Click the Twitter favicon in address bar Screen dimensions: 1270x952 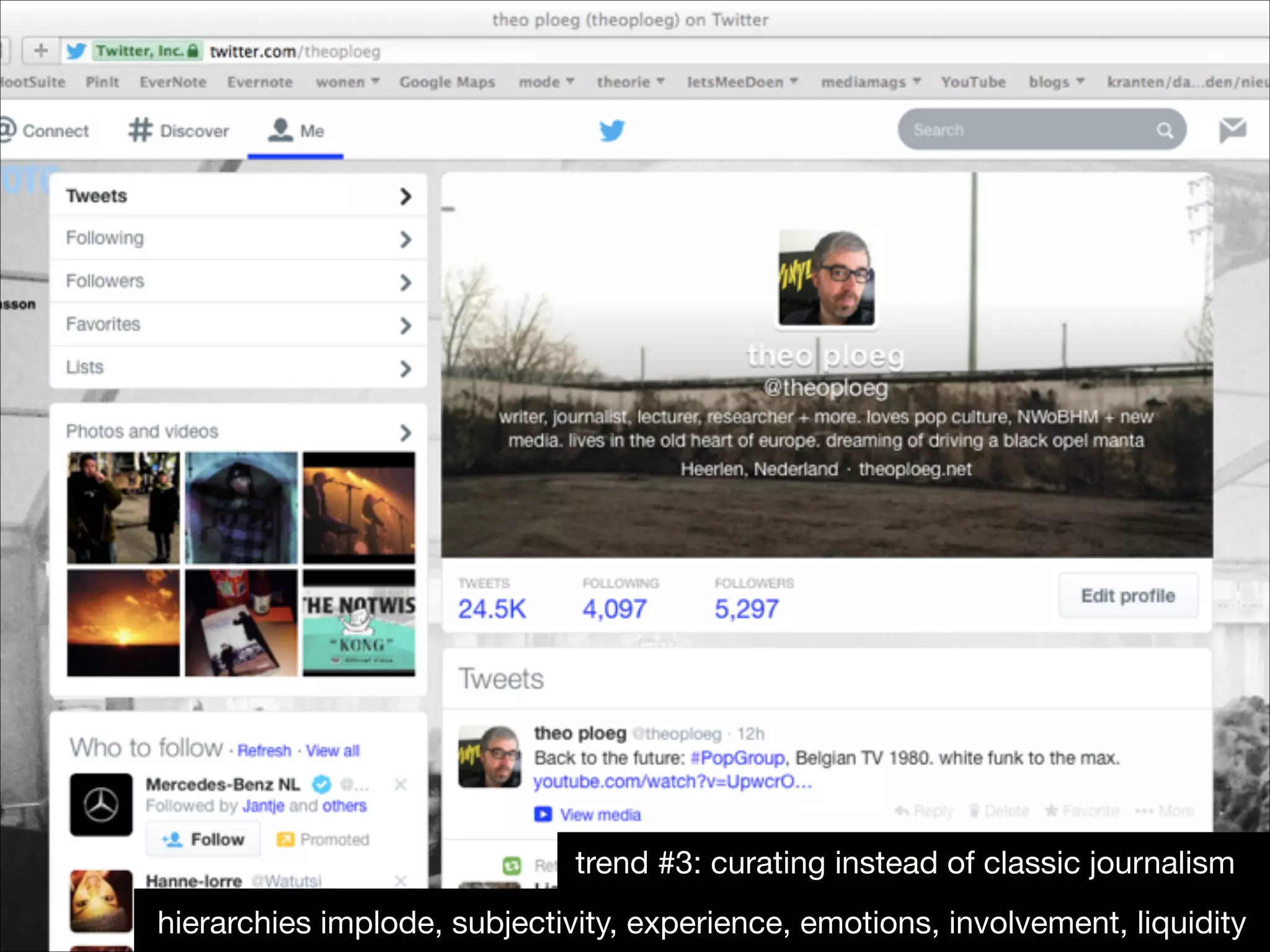(x=76, y=51)
